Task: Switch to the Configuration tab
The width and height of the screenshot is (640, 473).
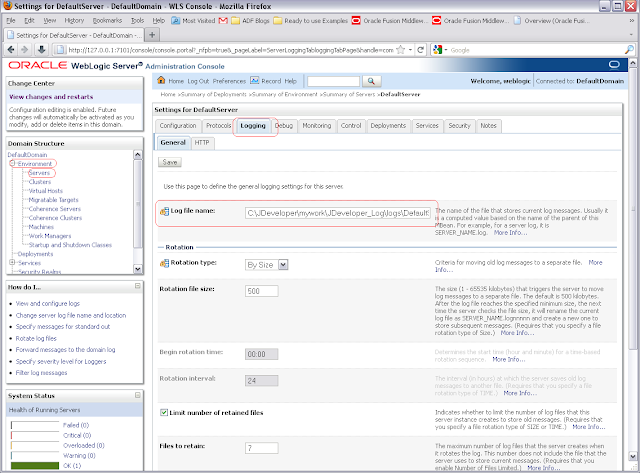Action: pyautogui.click(x=178, y=126)
